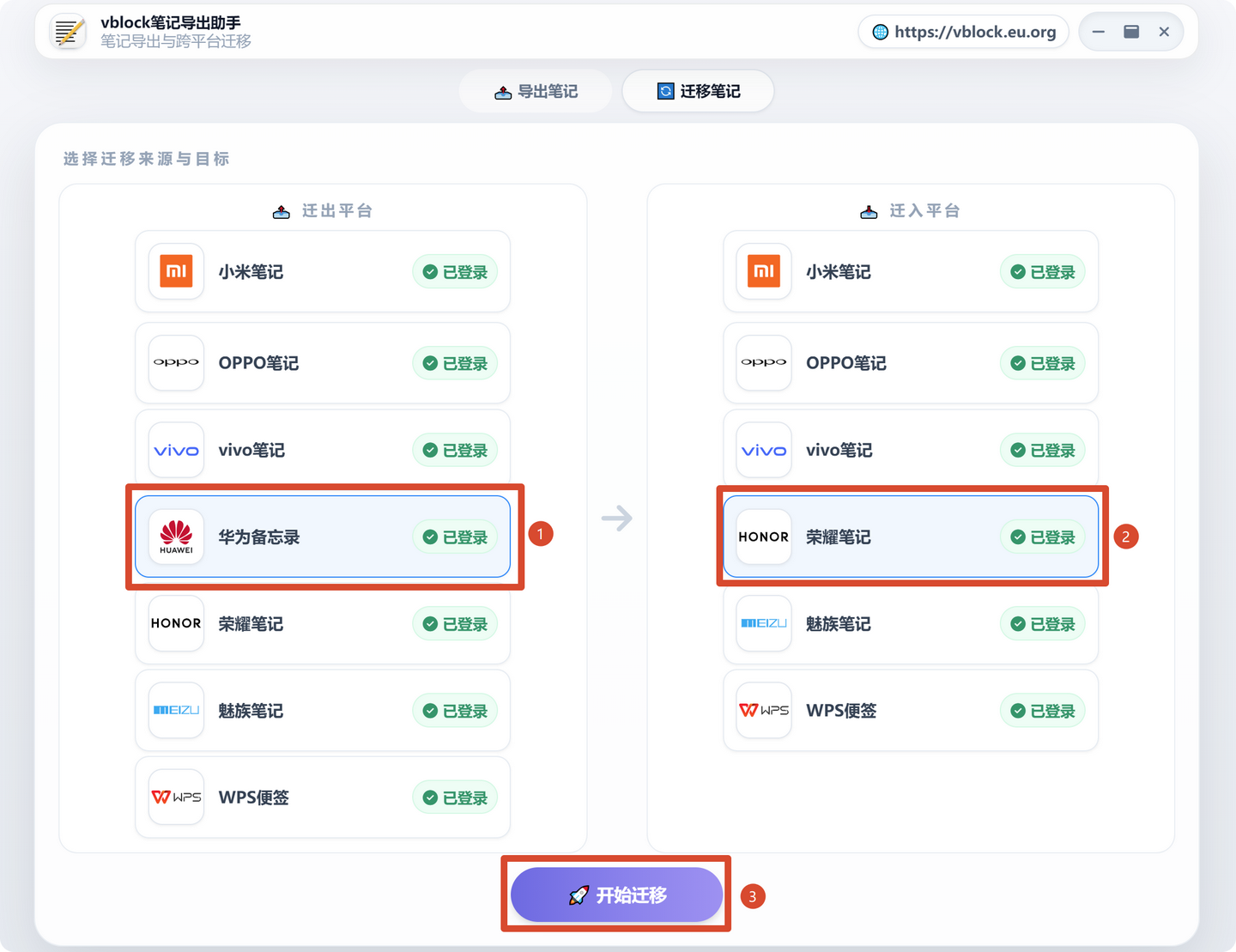Viewport: 1236px width, 952px height.
Task: Select 小米笔记 as target platform
Action: click(x=911, y=271)
